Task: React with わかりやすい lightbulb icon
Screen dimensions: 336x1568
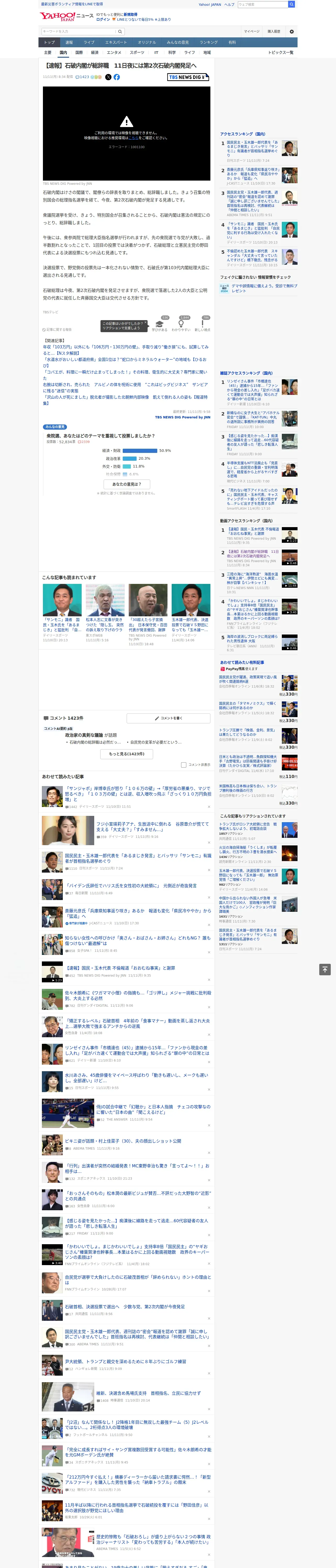Action: pos(181,324)
